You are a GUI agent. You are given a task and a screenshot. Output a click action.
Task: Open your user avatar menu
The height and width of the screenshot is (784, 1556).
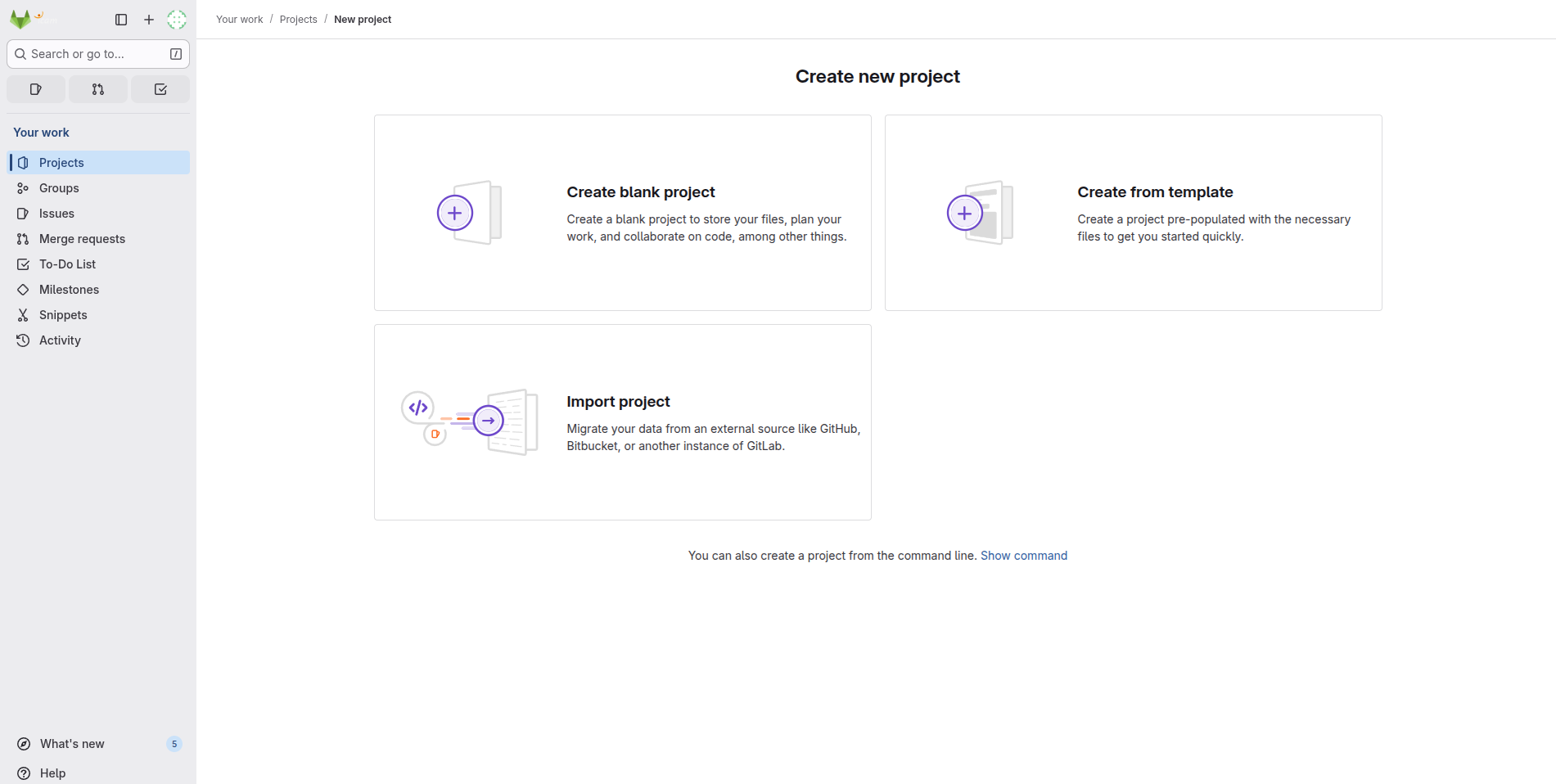pos(176,20)
